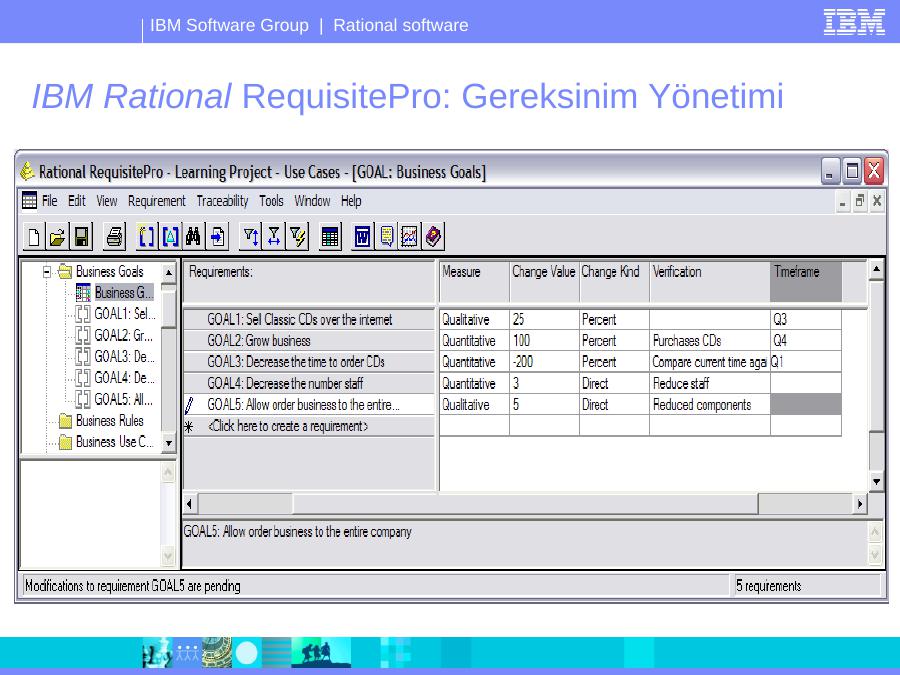The width and height of the screenshot is (900, 675).
Task: Open the Help menu
Action: coord(351,201)
